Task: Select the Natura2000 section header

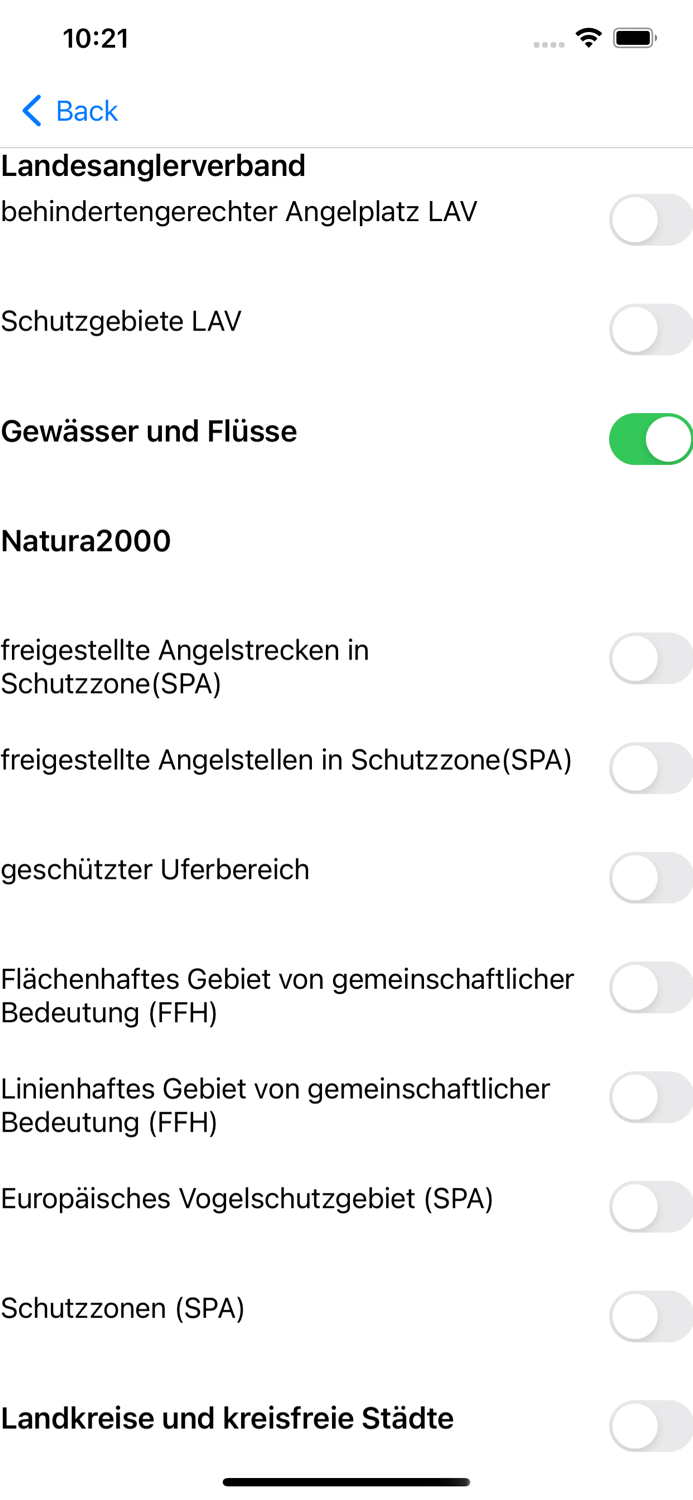Action: click(x=87, y=541)
